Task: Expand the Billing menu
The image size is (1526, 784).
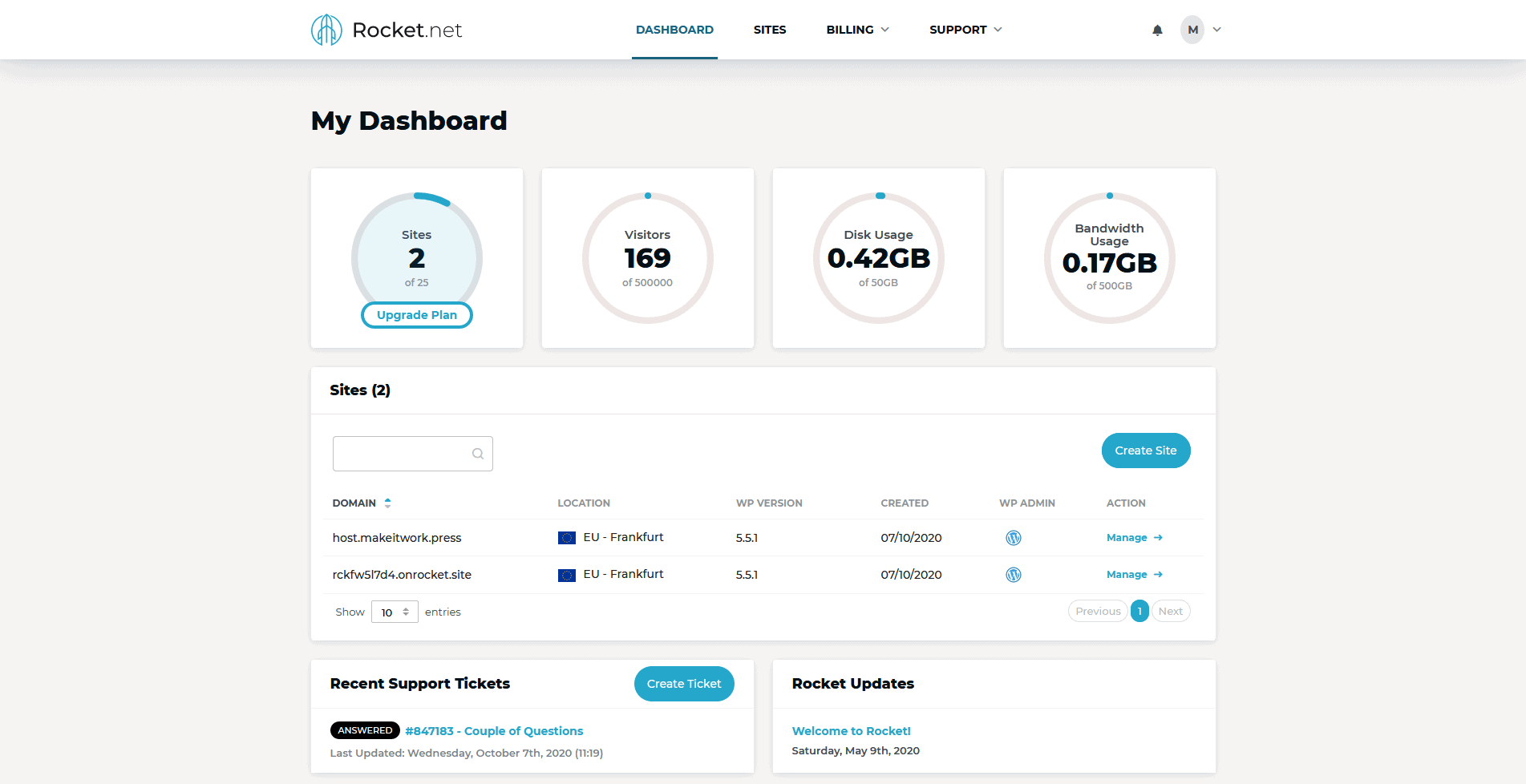Action: 856,30
